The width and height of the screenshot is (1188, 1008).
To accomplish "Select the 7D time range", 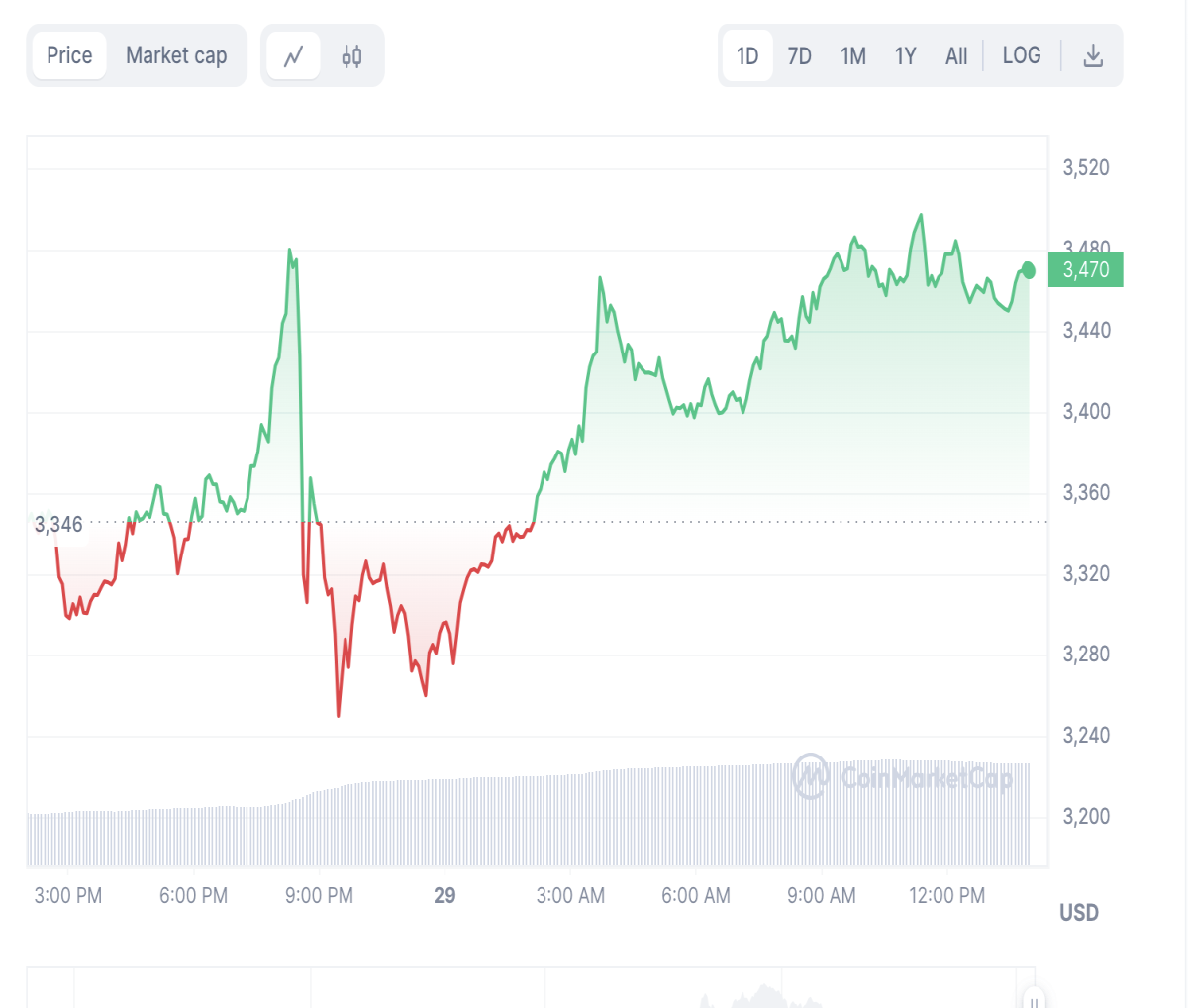I will (800, 55).
